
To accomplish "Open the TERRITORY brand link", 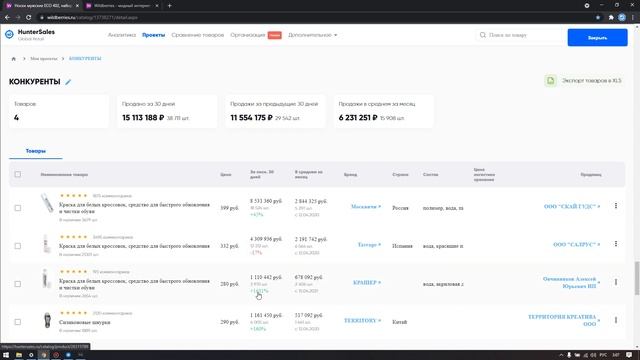I will click(x=362, y=320).
